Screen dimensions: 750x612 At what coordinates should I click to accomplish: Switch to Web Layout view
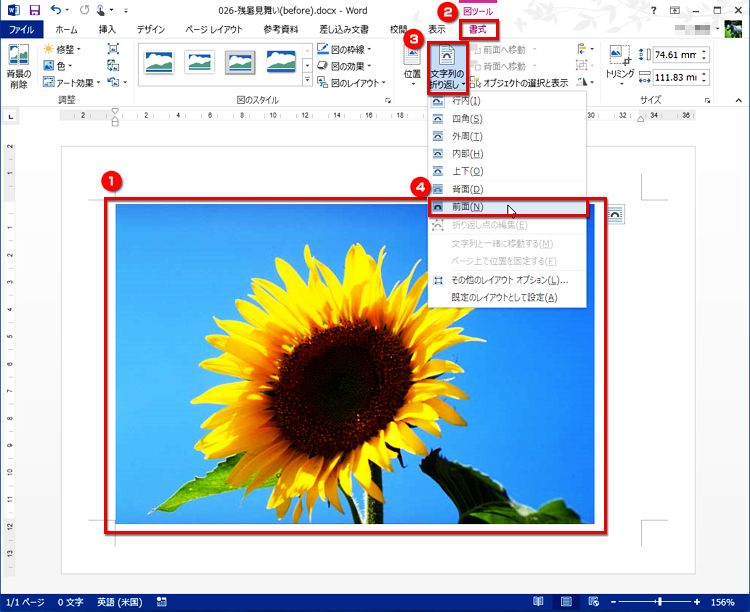(594, 601)
